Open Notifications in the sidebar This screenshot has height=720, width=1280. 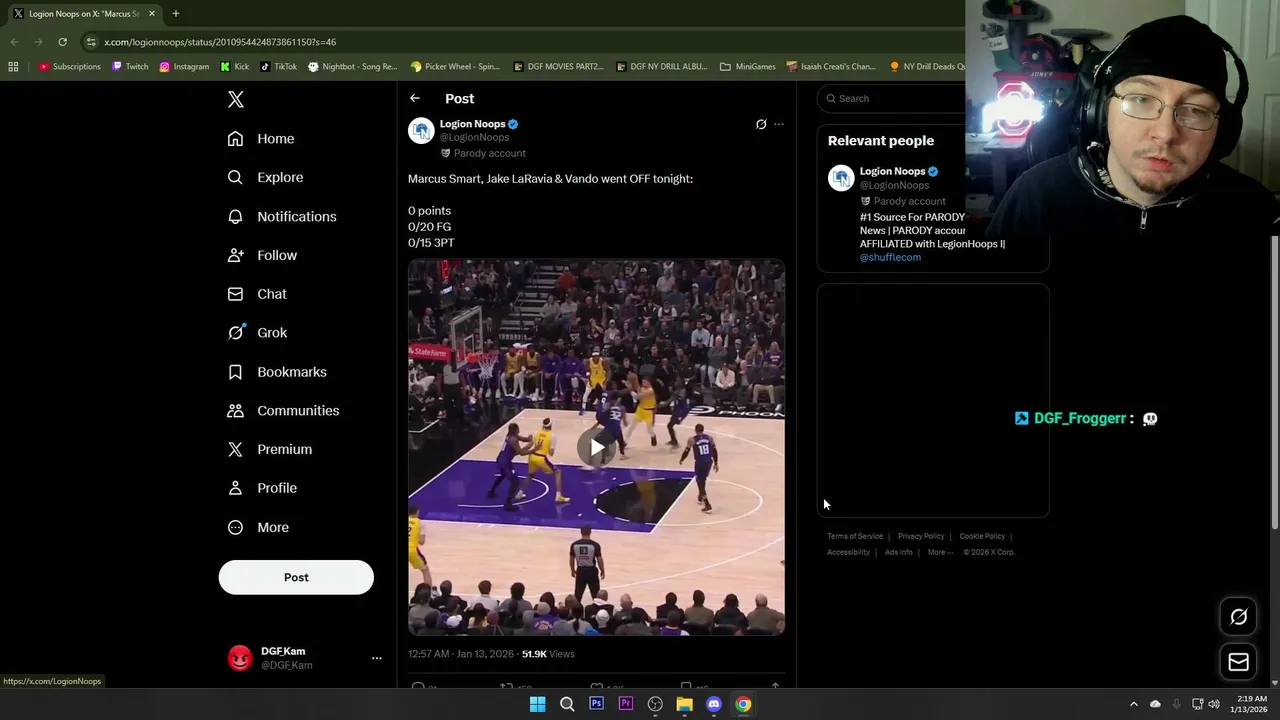pyautogui.click(x=282, y=216)
